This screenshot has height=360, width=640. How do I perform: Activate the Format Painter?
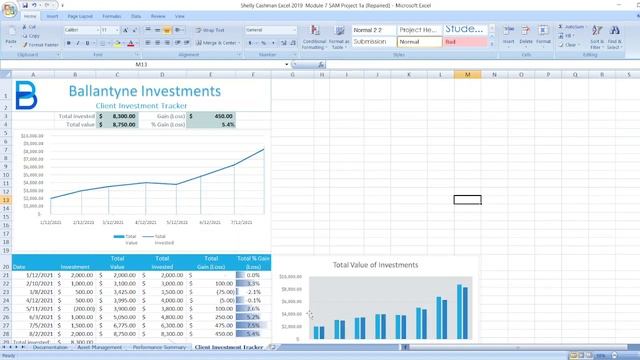point(40,45)
